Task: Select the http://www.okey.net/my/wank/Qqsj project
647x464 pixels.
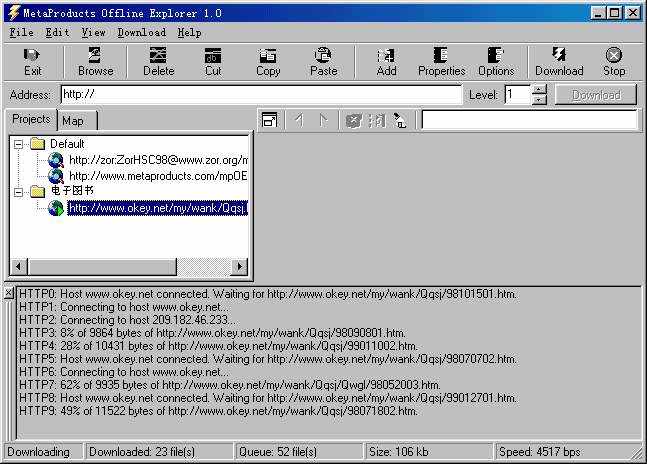Action: (x=158, y=208)
